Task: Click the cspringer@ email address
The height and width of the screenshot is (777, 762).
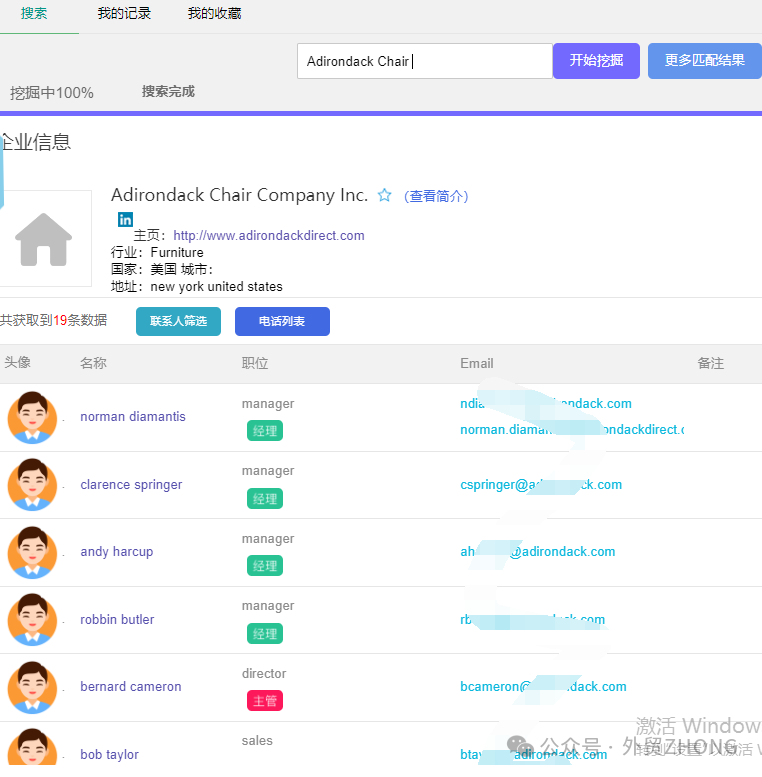Action: tap(541, 485)
